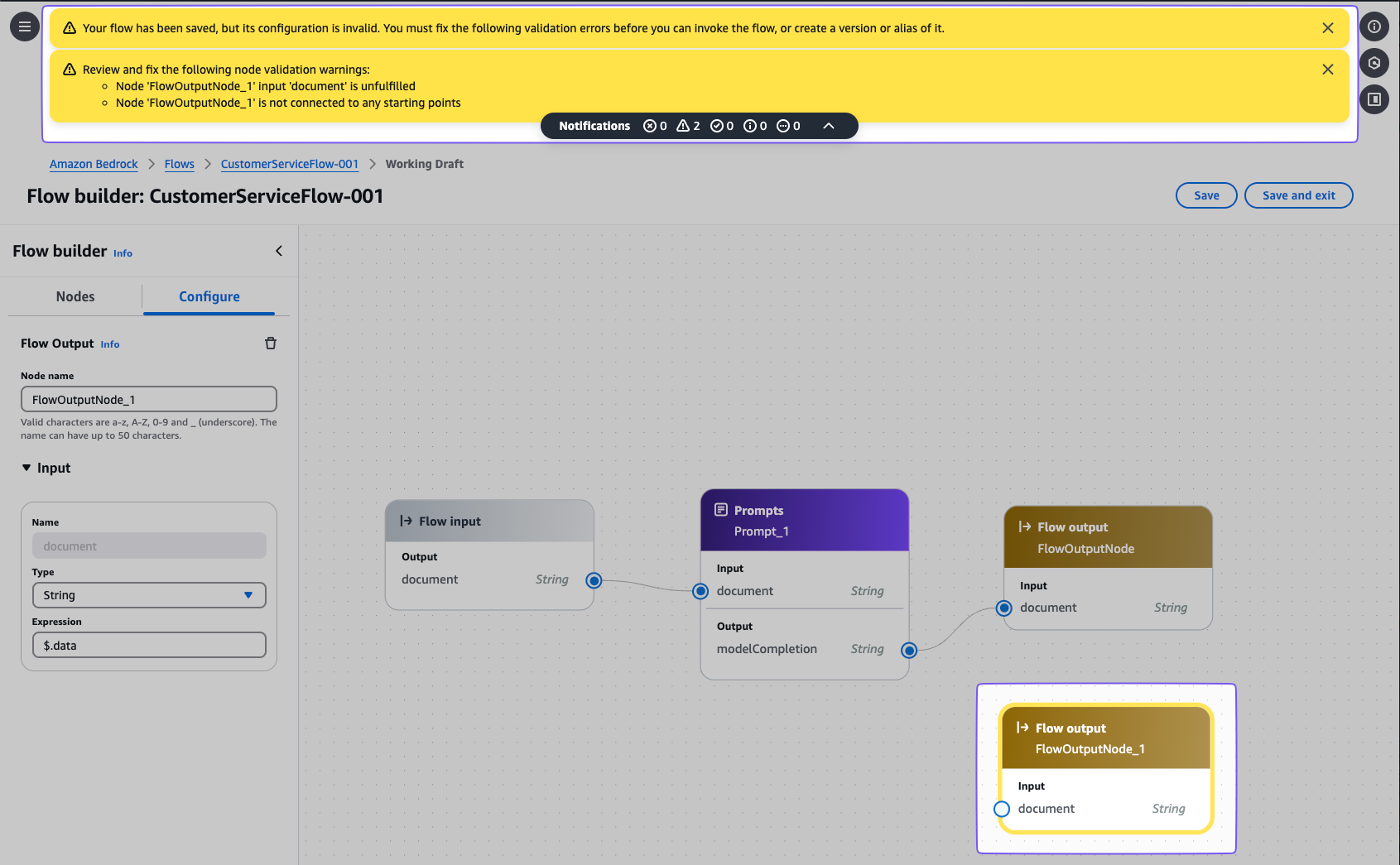The image size is (1400, 865).
Task: Click the FlowOutputNode_1 arrow icon
Action: [1022, 728]
